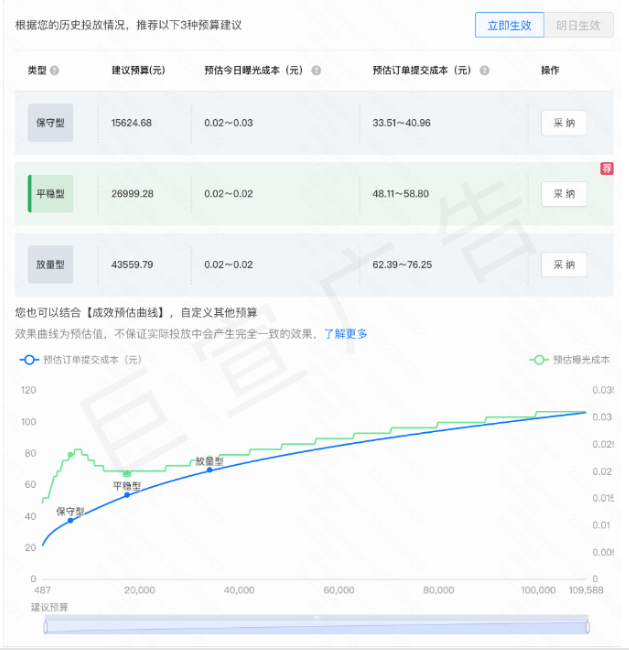The image size is (629, 650).
Task: Grab the right handle of budget range slider
Action: tap(588, 627)
